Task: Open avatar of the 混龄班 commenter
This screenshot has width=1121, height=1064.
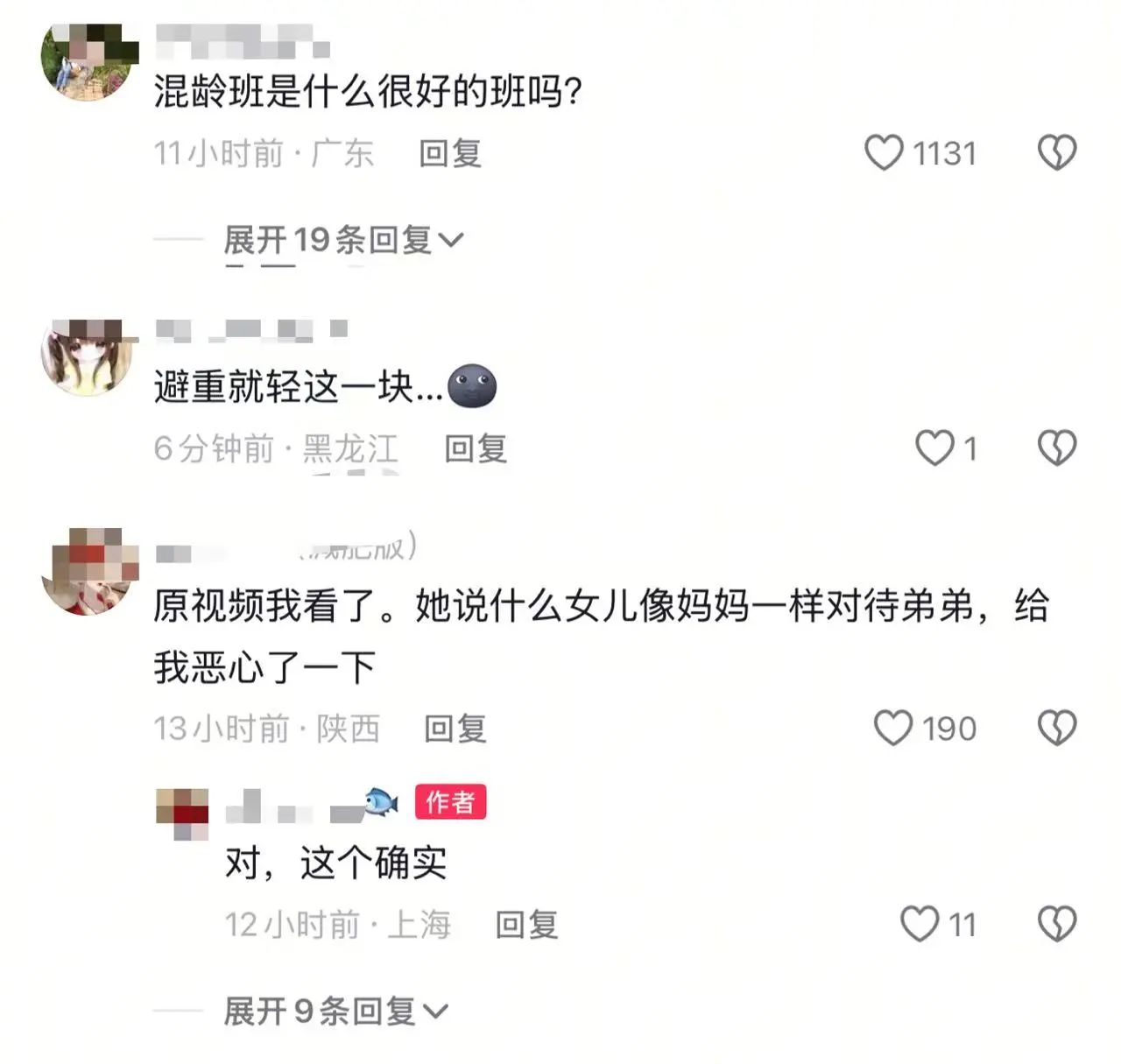Action: pos(90,62)
